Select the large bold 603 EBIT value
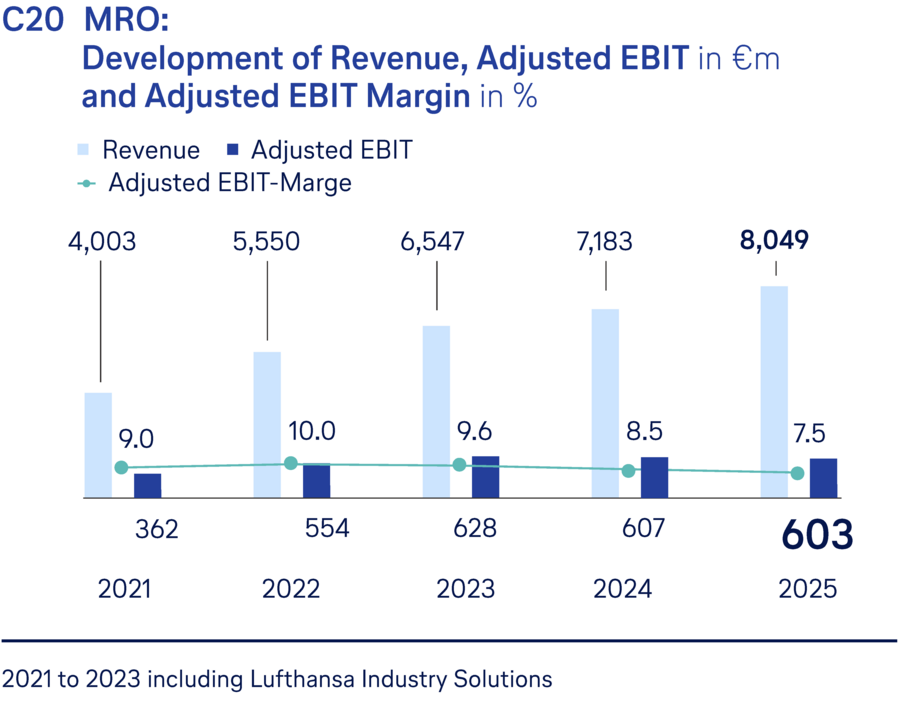The image size is (900, 704). [x=816, y=535]
